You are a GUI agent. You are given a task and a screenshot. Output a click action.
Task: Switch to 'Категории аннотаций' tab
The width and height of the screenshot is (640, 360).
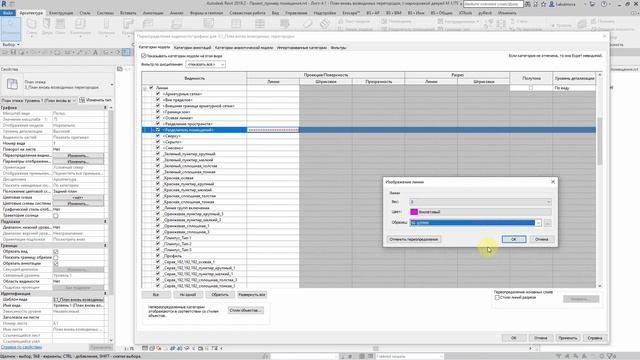coord(192,48)
